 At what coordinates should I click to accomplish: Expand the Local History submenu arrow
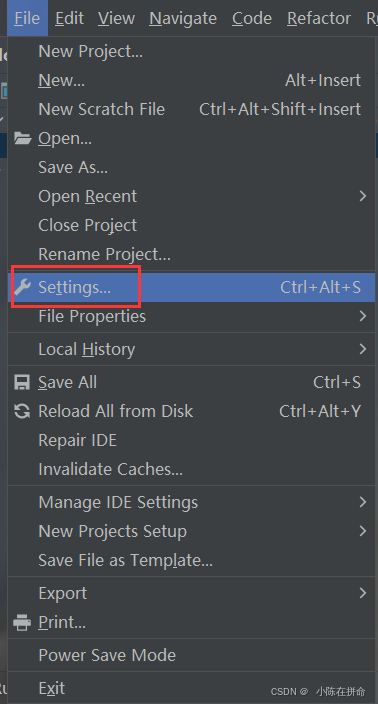tap(363, 349)
